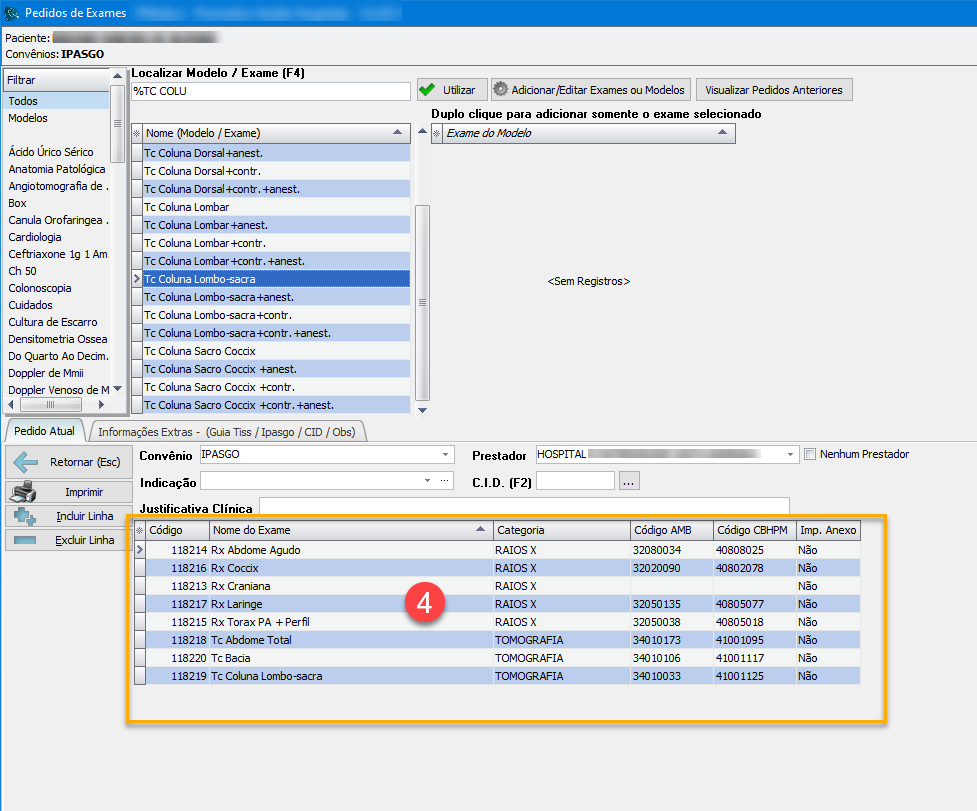Select Modelos in the filter list
Viewport: 977px width, 811px height.
[28, 118]
